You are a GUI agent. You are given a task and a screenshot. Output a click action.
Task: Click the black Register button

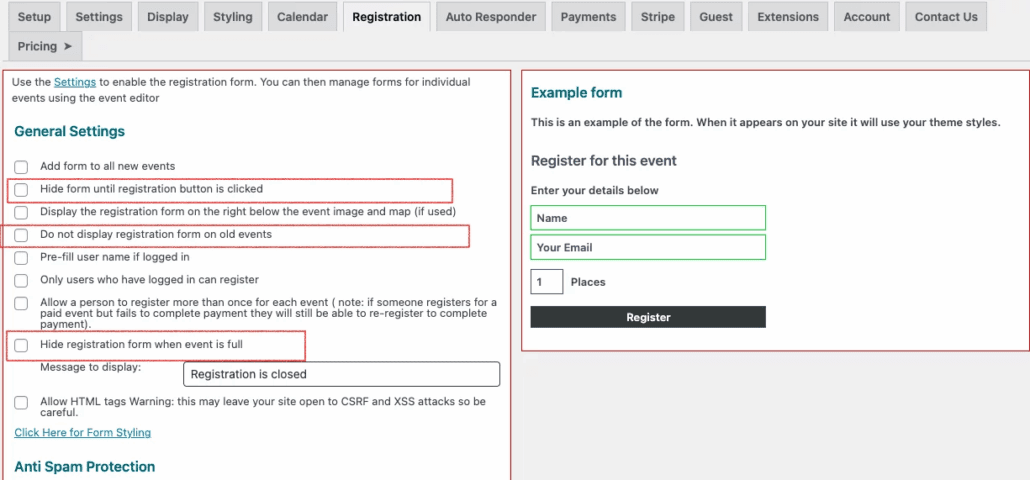coord(648,317)
